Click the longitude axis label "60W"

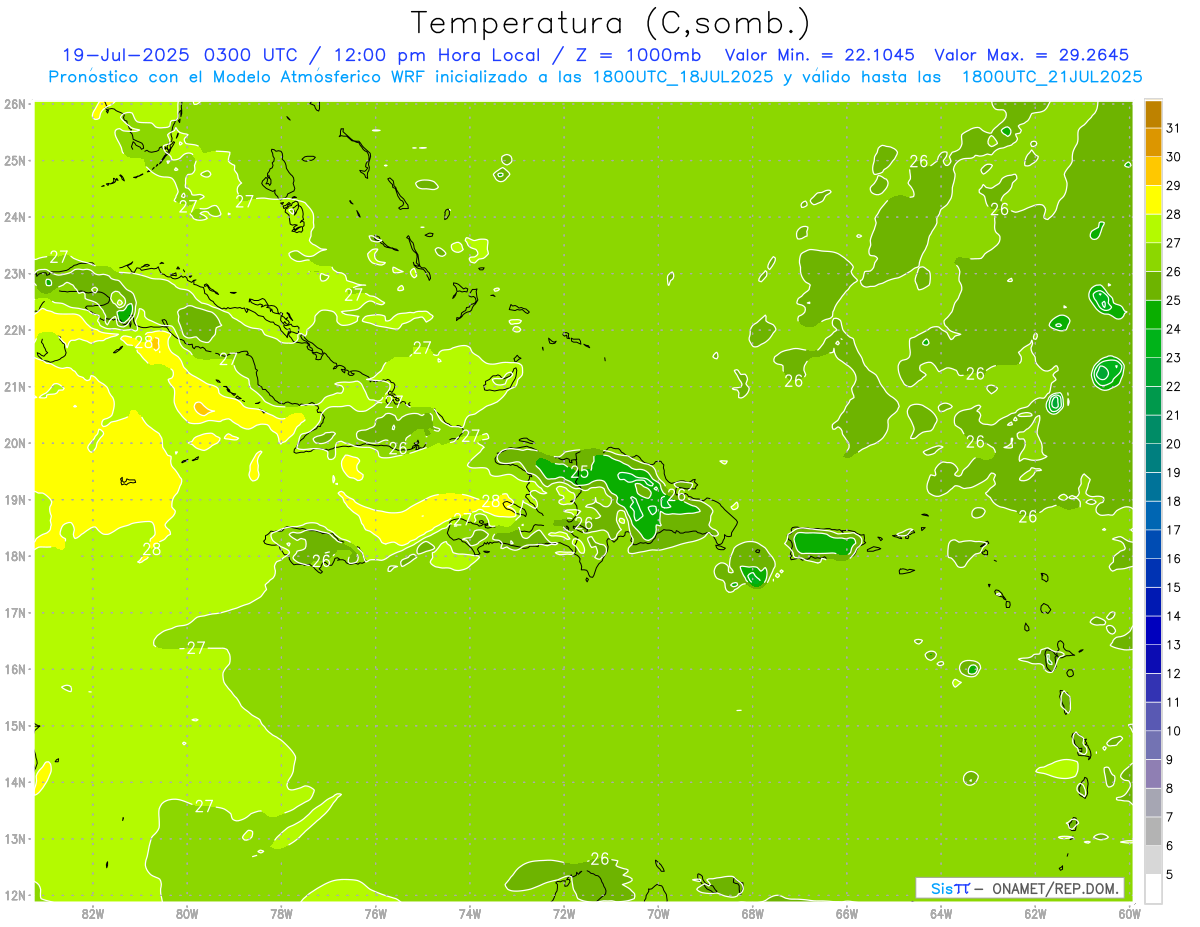pyautogui.click(x=1129, y=913)
